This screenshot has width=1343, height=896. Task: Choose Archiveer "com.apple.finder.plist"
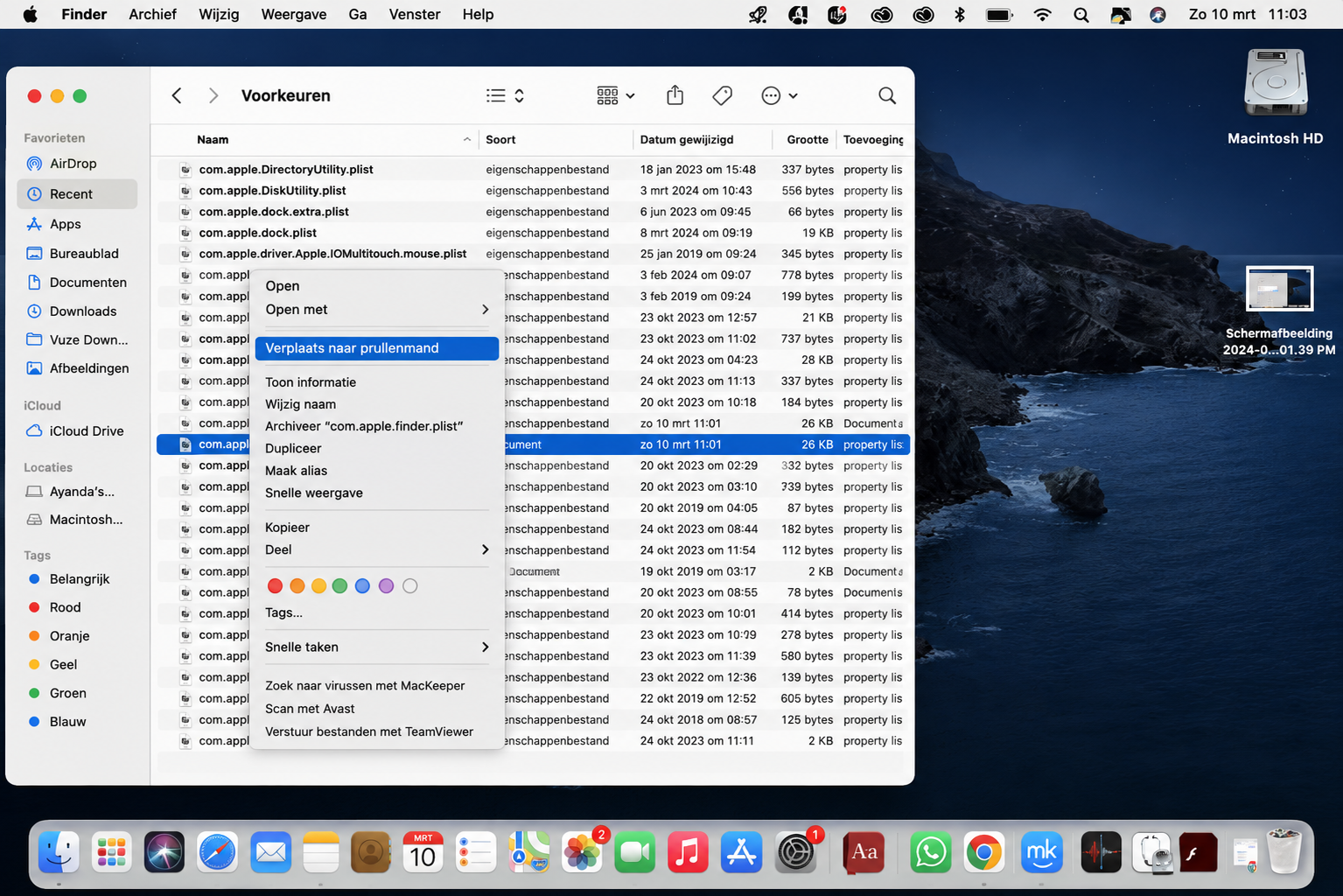(377, 426)
